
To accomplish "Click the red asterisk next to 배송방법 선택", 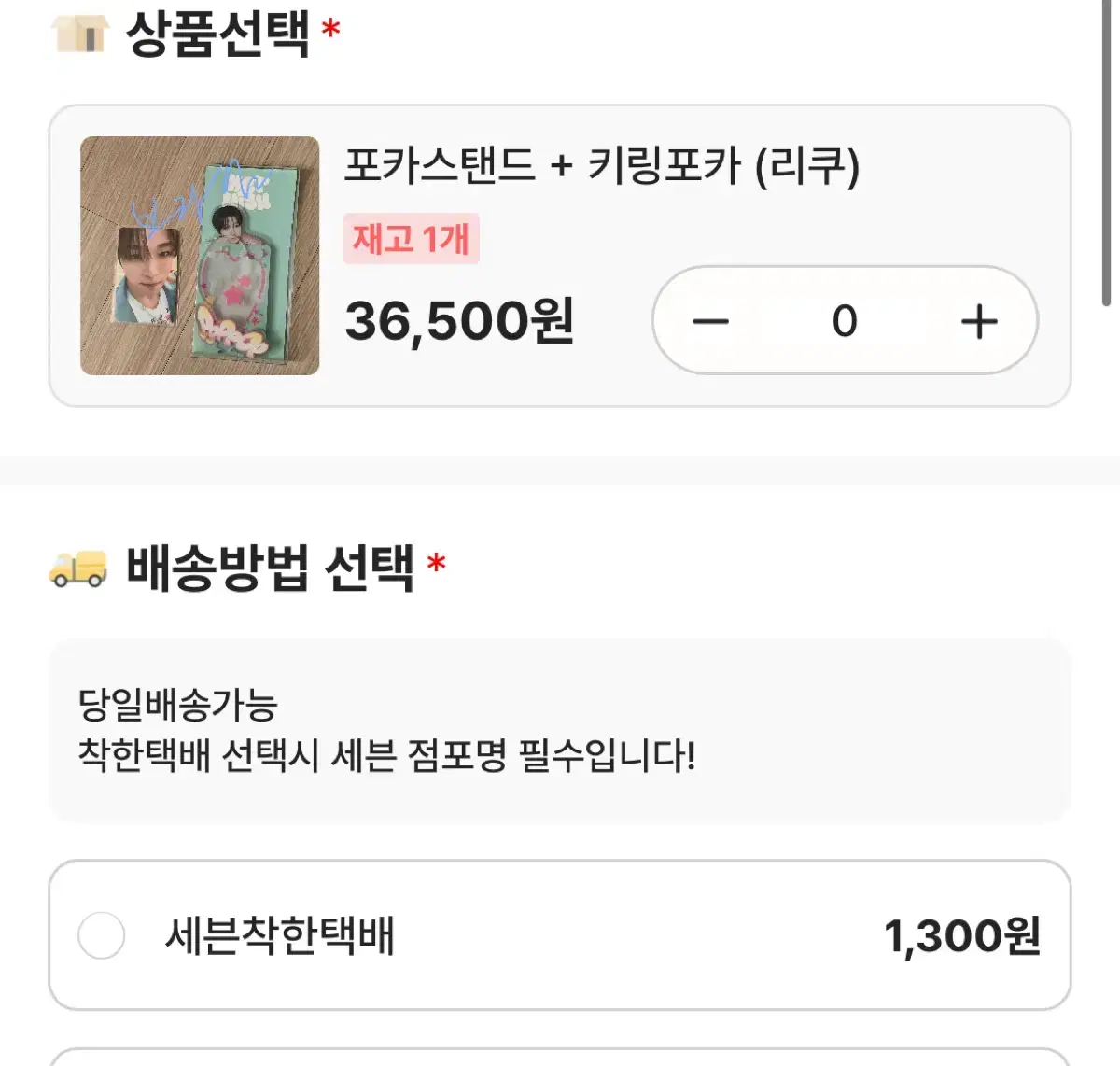I will [436, 564].
